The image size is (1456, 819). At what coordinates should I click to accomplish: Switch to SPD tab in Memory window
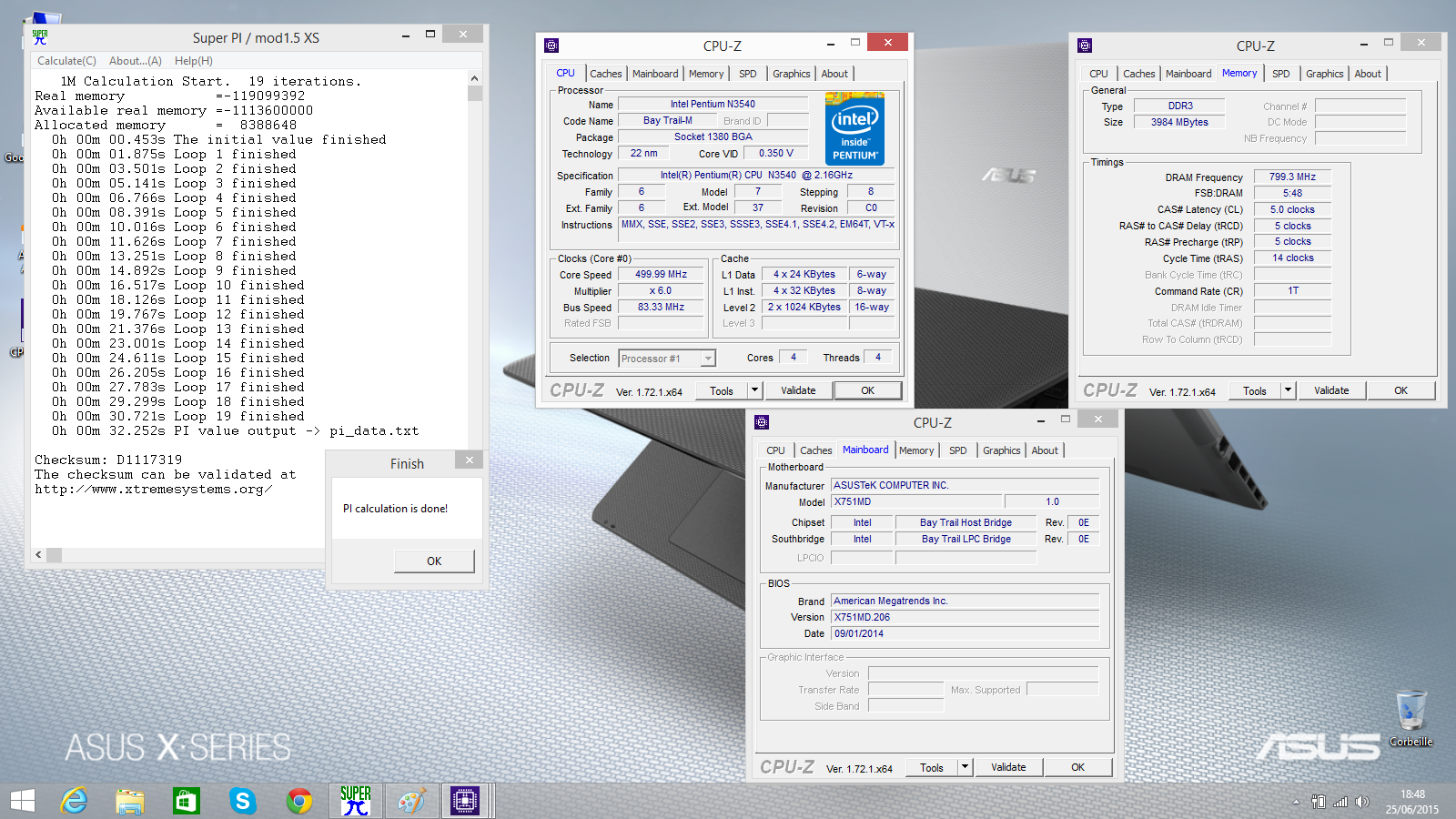(1281, 74)
